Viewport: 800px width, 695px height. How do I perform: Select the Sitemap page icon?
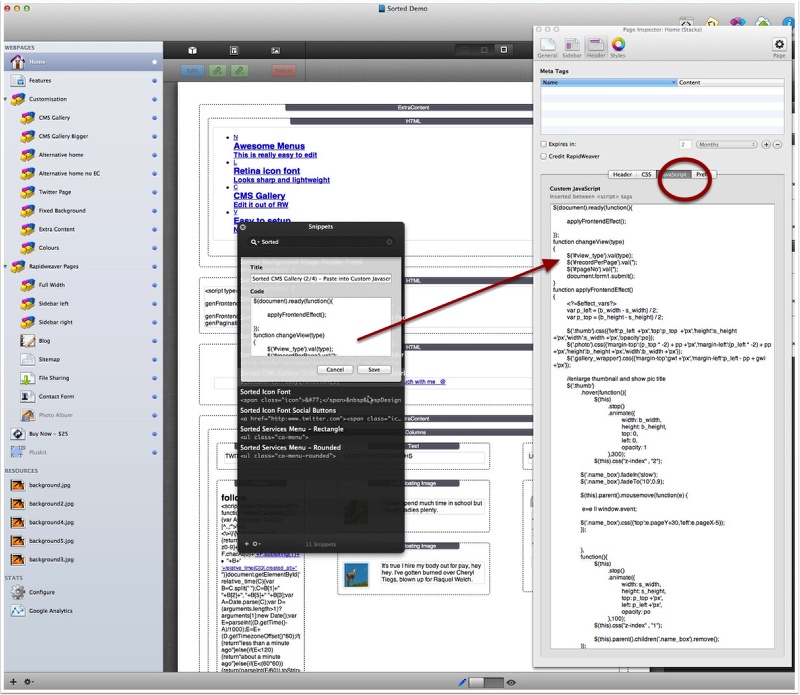tap(28, 359)
